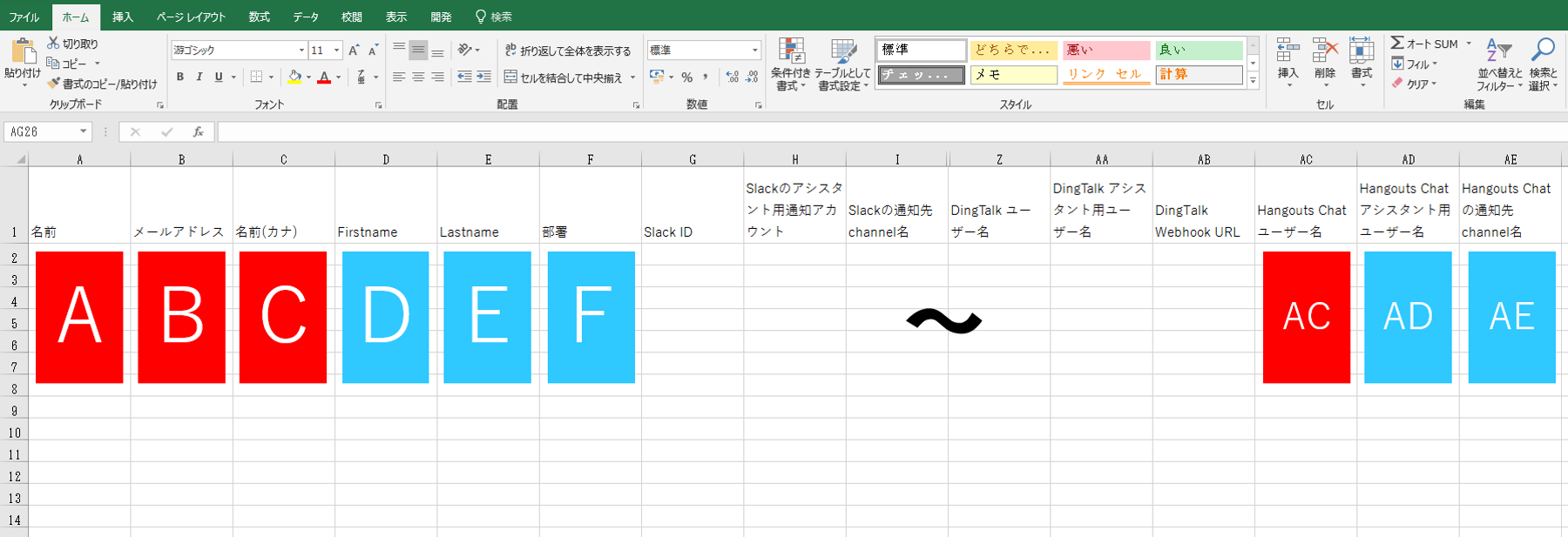1568x537 pixels.
Task: Open Conditional Formatting (条件付き書式)
Action: click(x=791, y=64)
